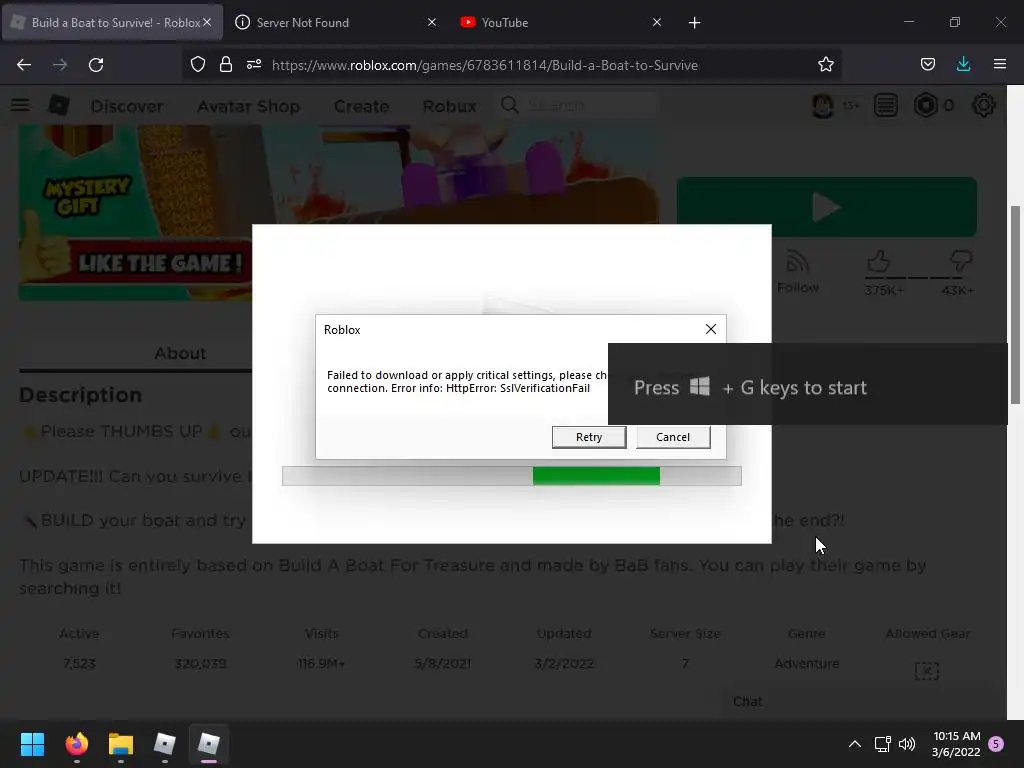Restore down the Firefox window

pyautogui.click(x=955, y=22)
